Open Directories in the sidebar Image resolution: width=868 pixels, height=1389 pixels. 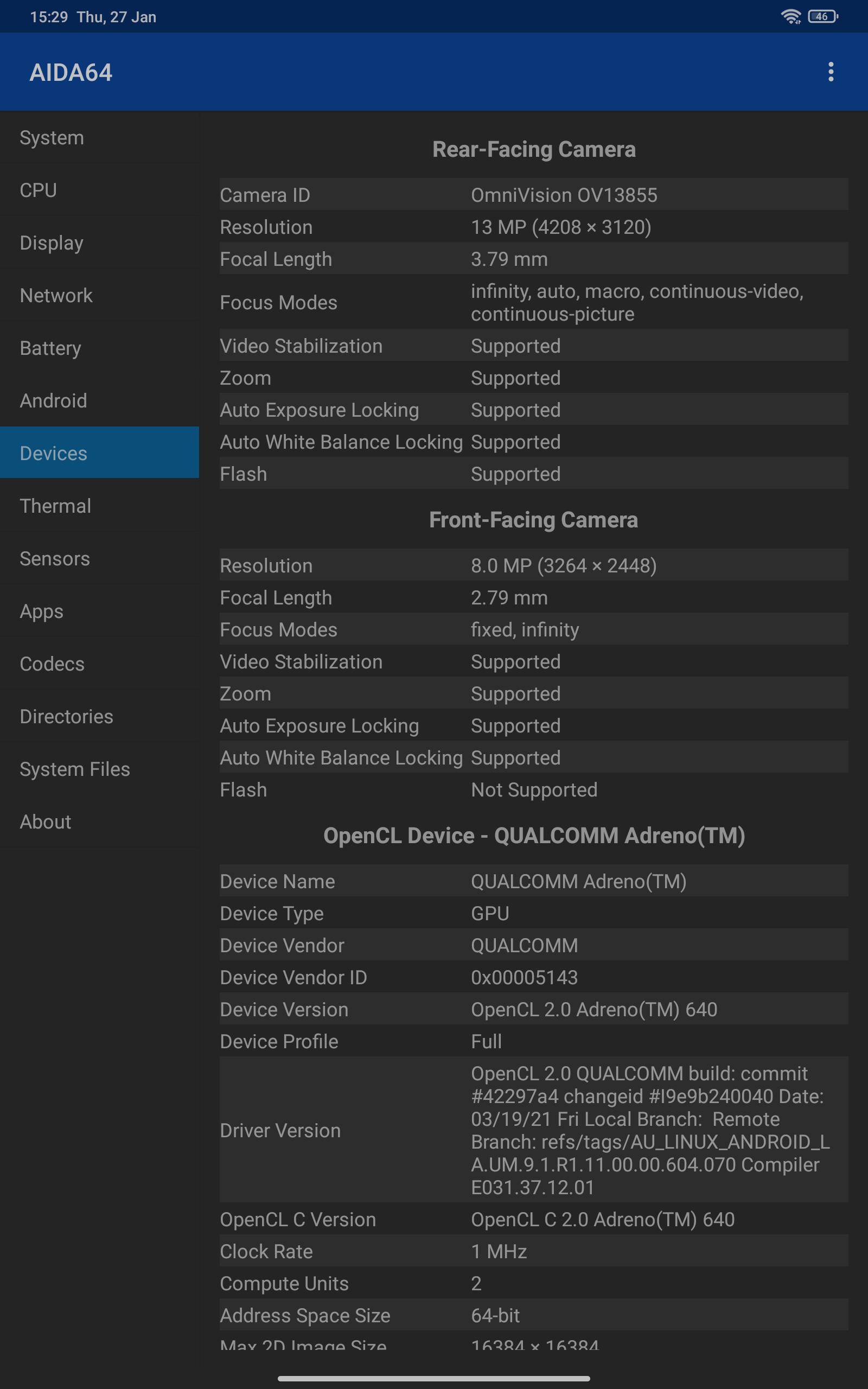coord(100,716)
